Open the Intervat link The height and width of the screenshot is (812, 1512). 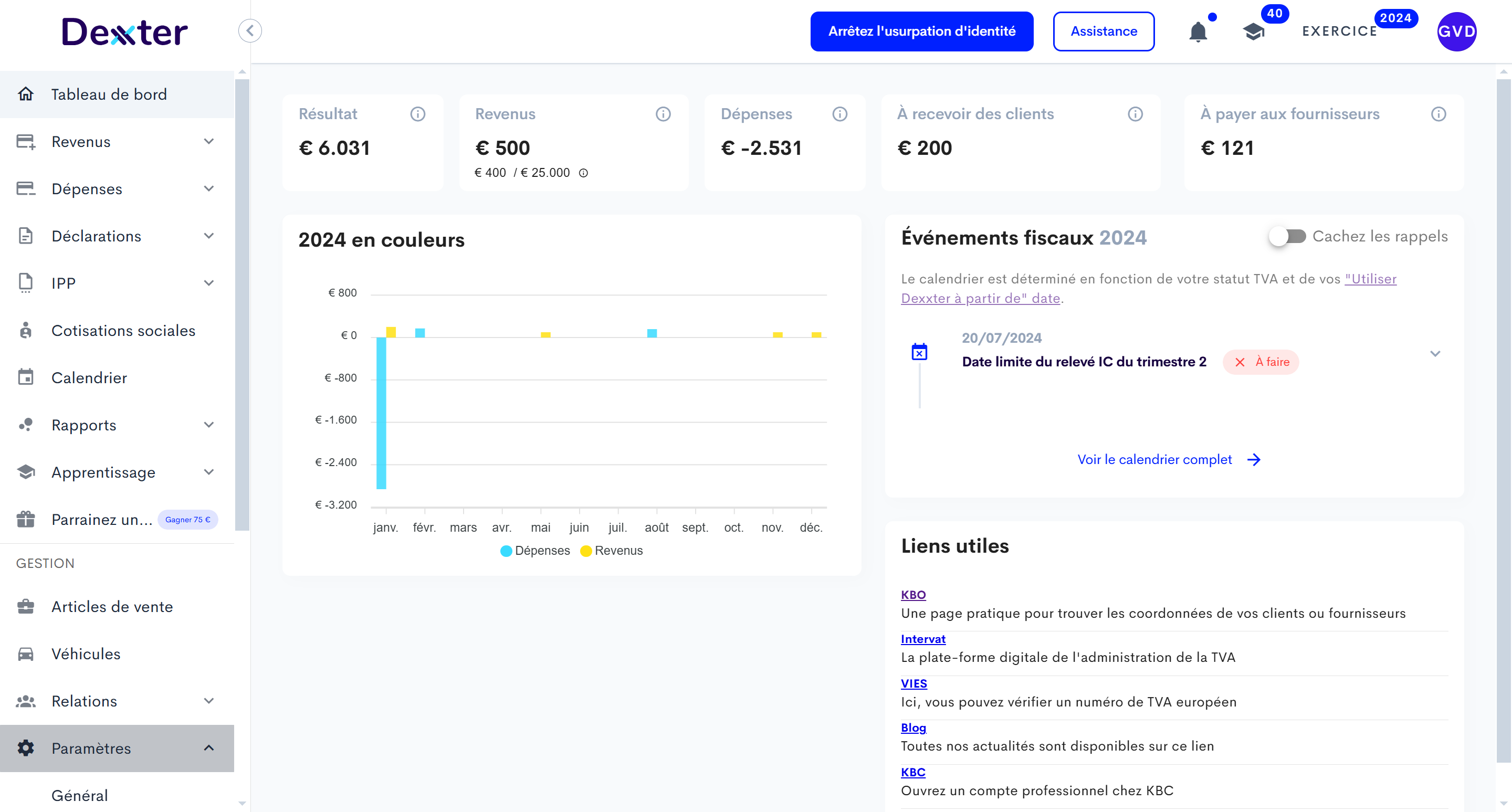click(x=923, y=639)
